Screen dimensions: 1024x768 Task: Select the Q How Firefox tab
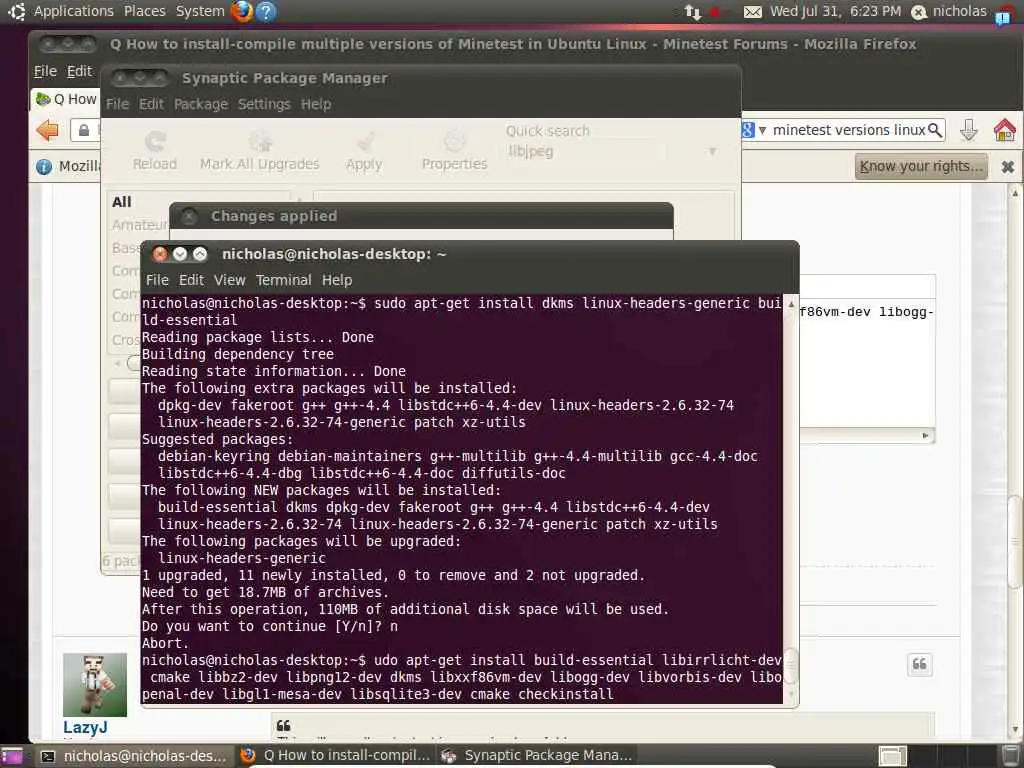click(x=65, y=99)
